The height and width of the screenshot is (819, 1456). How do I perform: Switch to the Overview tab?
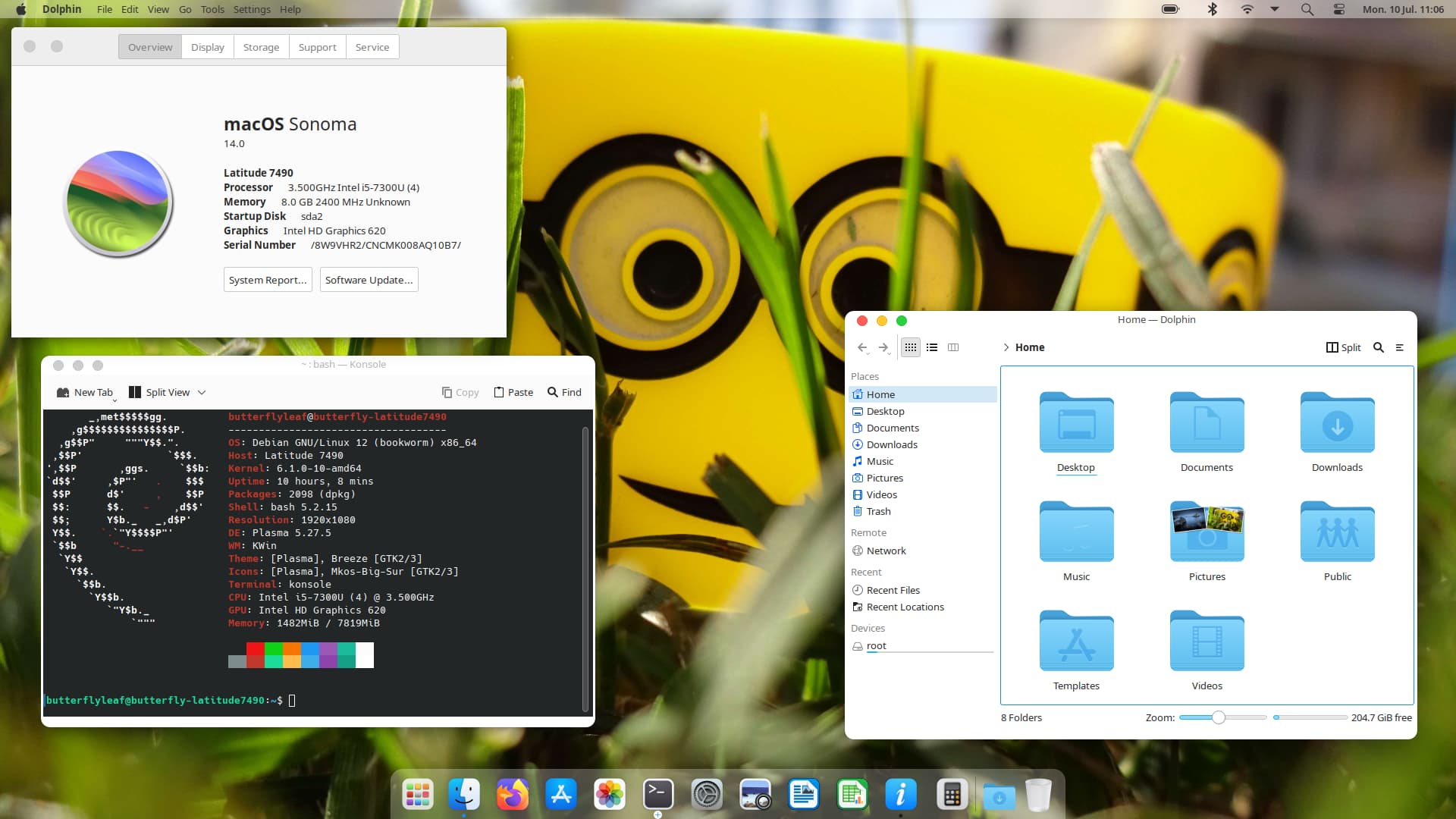click(150, 47)
